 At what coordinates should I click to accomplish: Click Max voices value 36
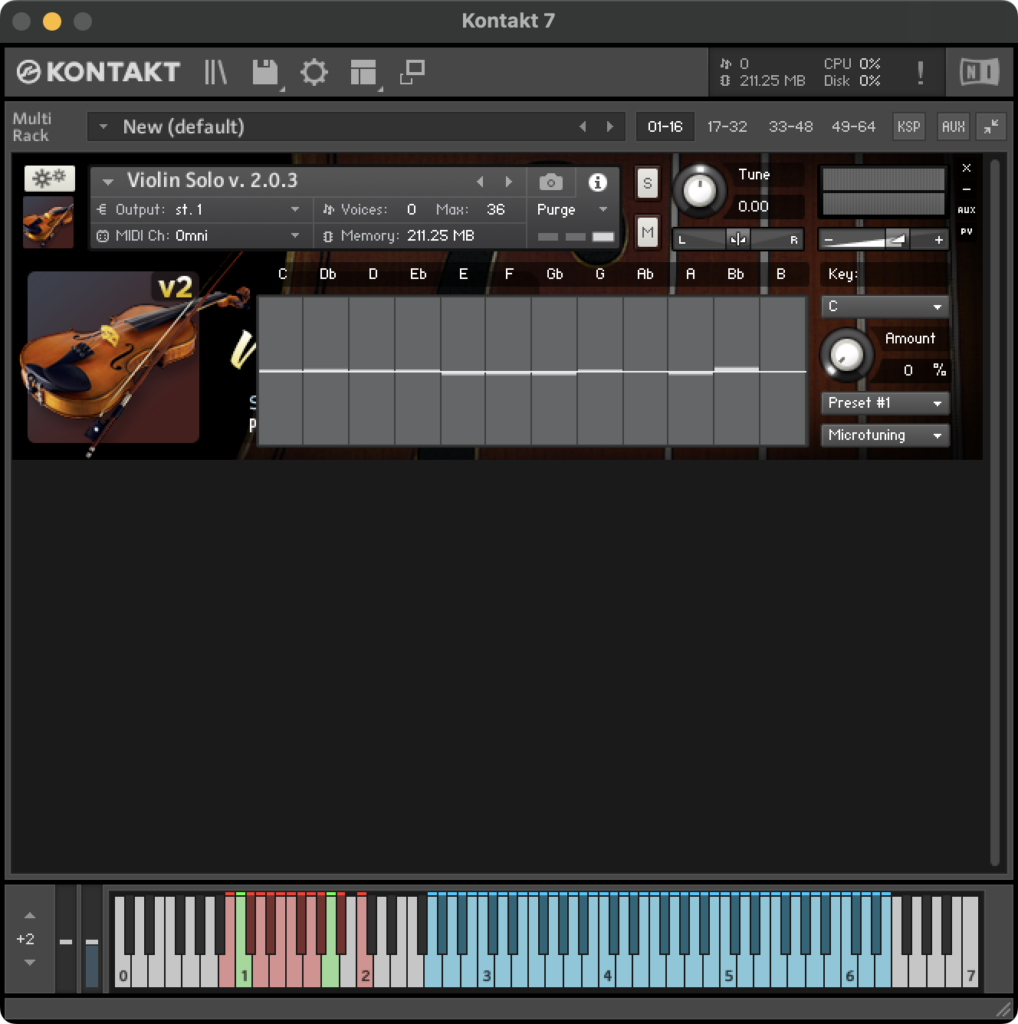[x=496, y=210]
